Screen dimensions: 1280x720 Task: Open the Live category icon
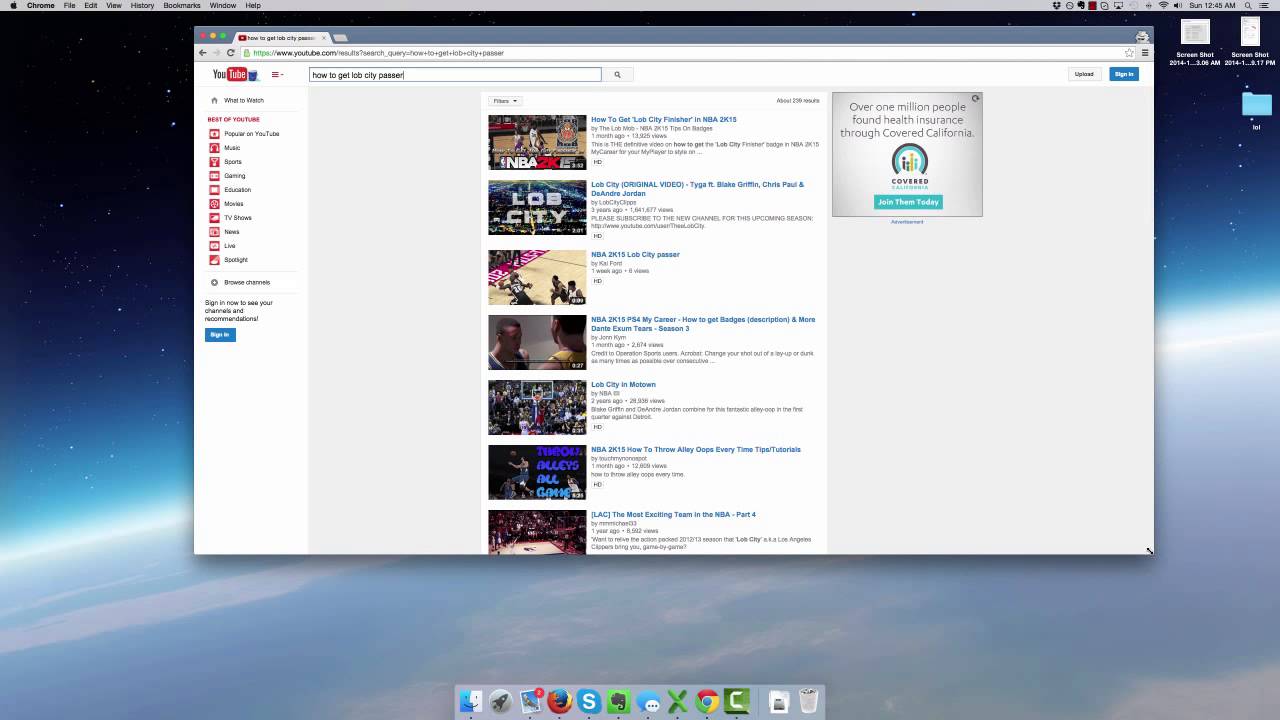click(214, 246)
